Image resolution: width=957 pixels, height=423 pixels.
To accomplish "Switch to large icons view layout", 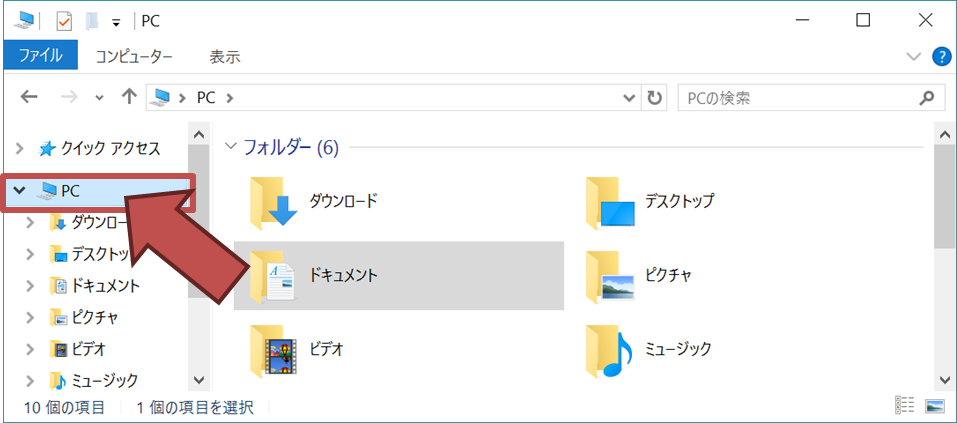I will pos(934,406).
